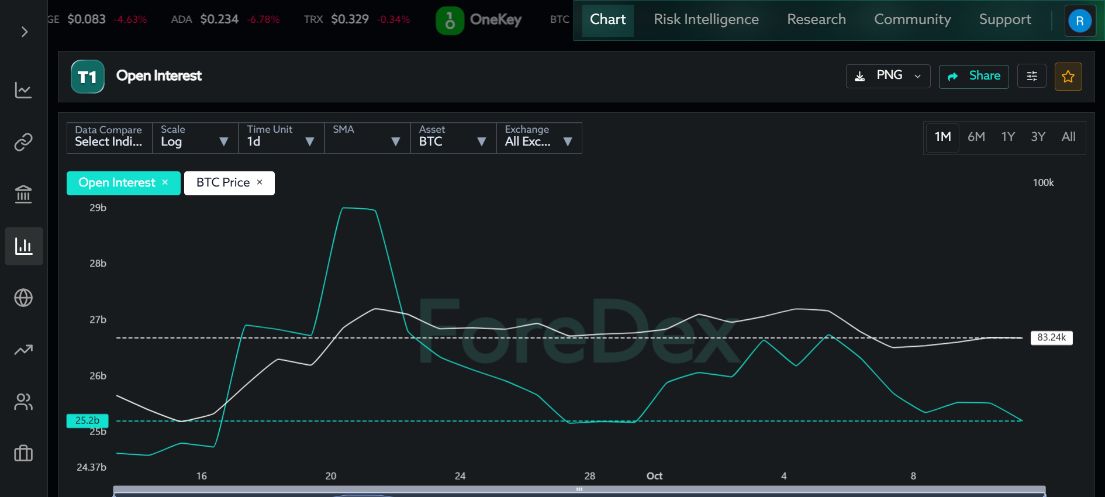Click the 25.2b open interest label
The height and width of the screenshot is (497, 1105).
(x=87, y=421)
